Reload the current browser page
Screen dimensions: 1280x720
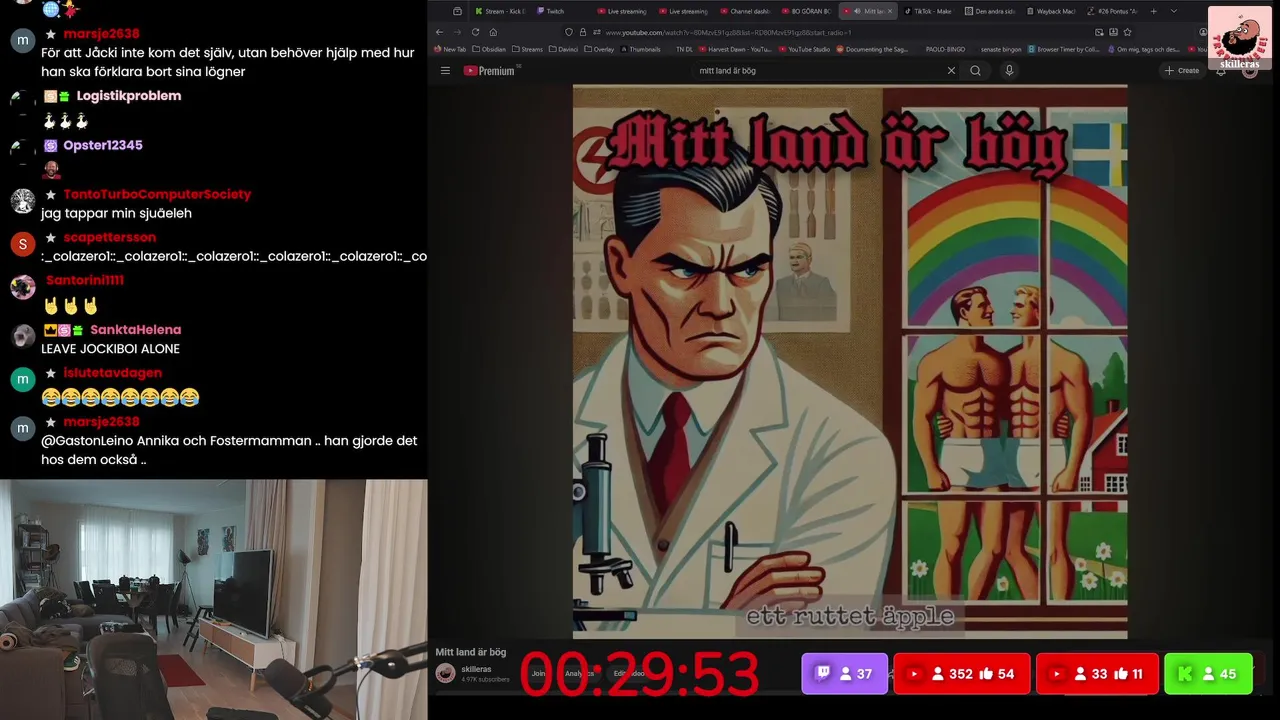click(474, 32)
